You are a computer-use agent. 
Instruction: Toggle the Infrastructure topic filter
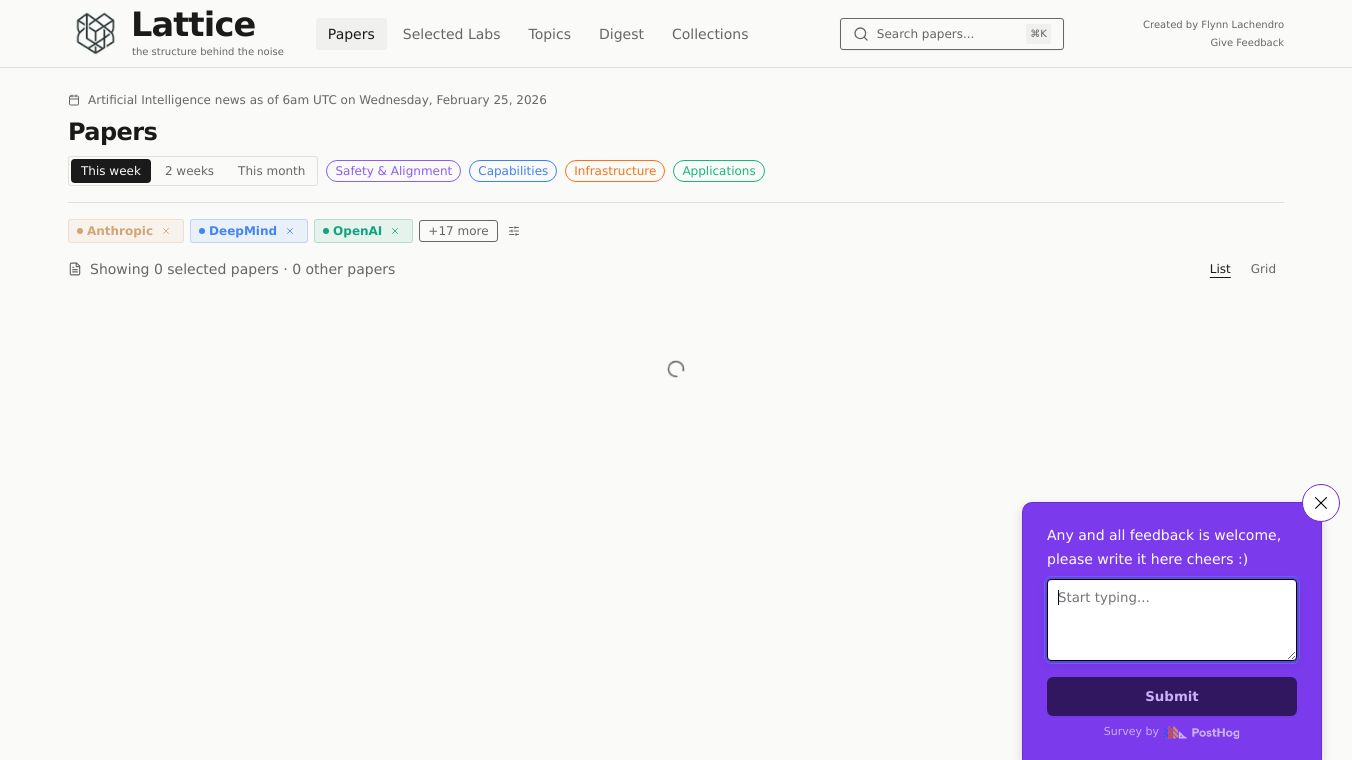click(615, 171)
